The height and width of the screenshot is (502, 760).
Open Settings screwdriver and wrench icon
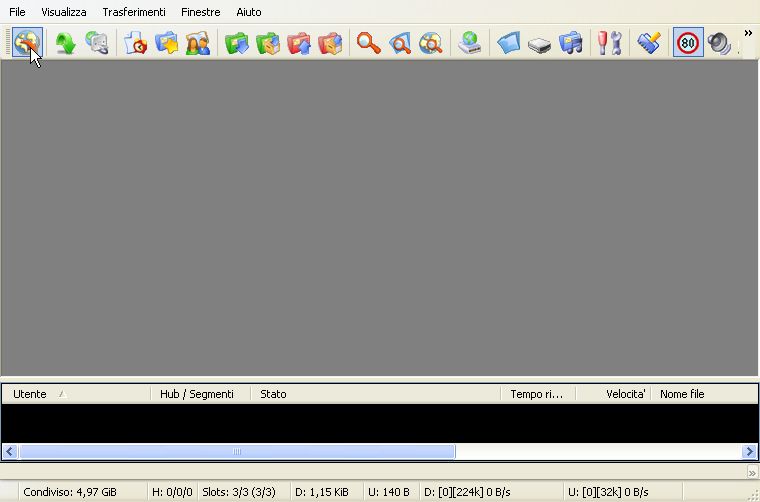pyautogui.click(x=609, y=43)
